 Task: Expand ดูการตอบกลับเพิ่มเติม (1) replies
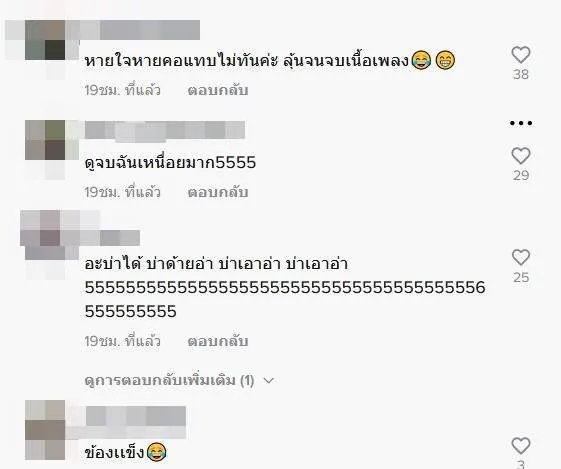169,380
